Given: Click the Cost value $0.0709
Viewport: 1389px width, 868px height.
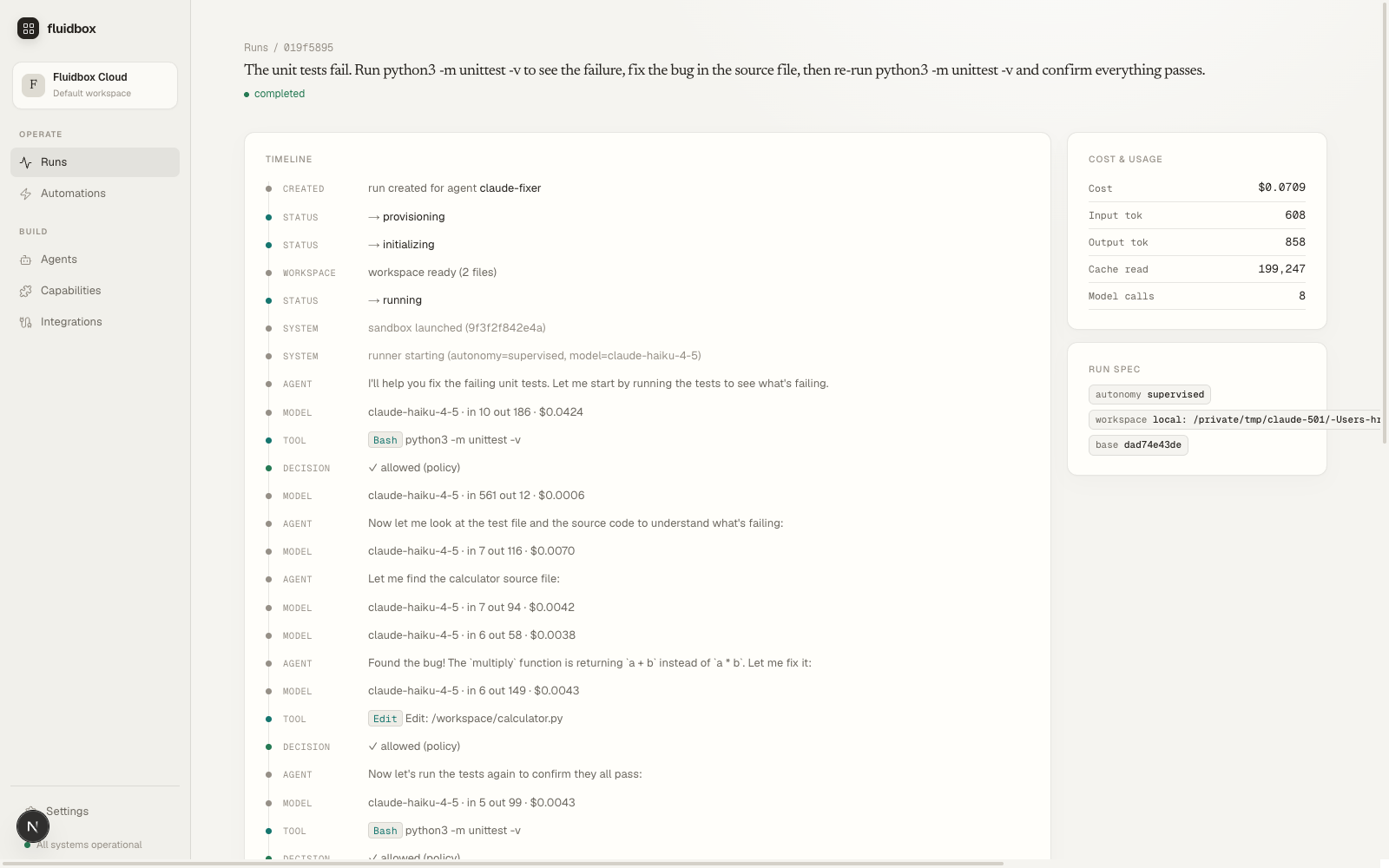Looking at the screenshot, I should 1281,187.
